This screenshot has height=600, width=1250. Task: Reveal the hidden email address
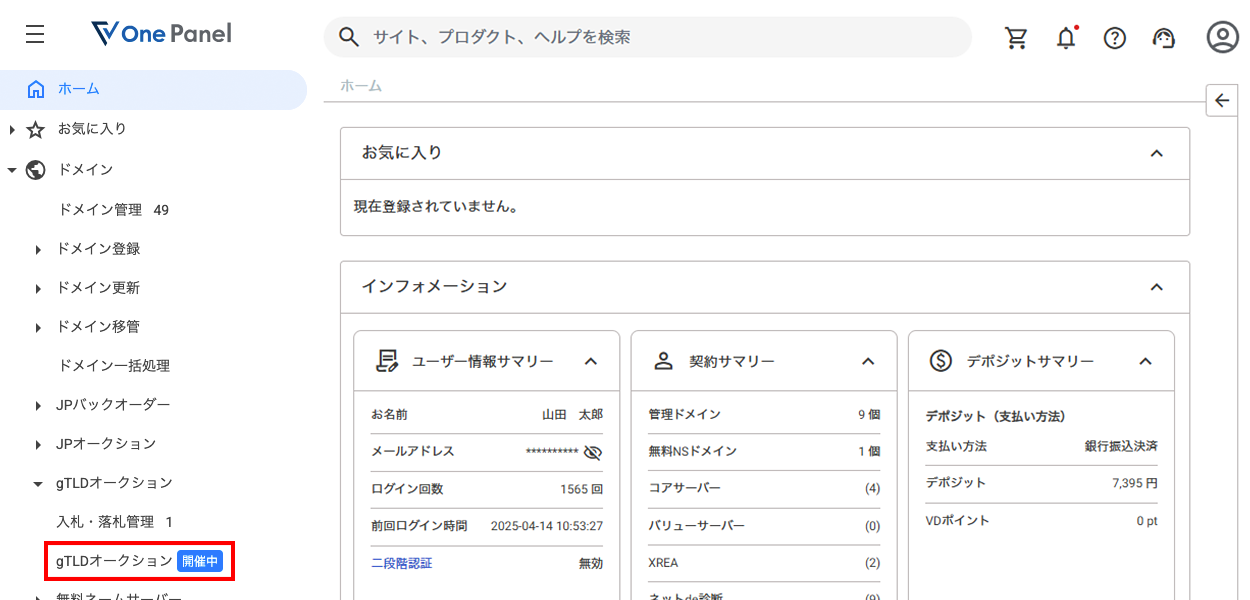(593, 452)
